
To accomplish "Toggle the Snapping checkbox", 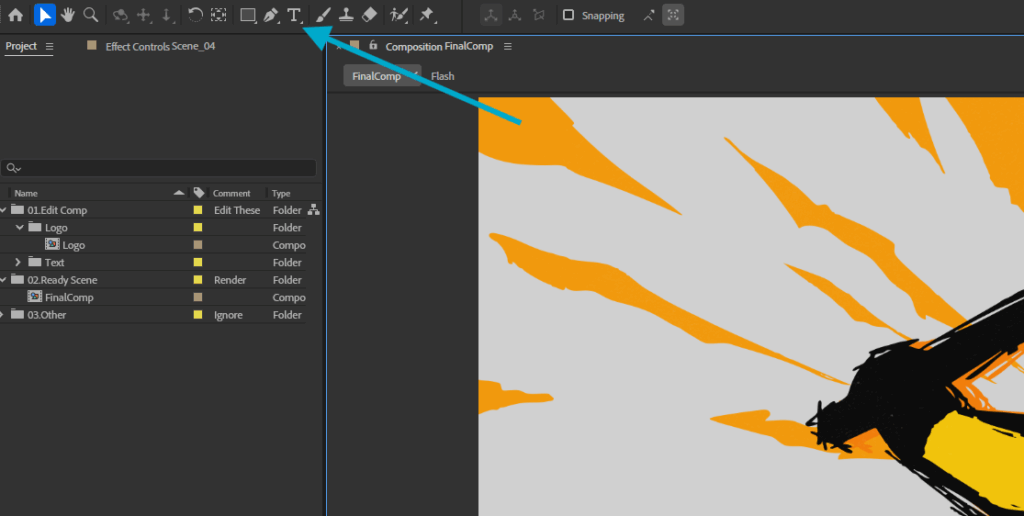I will point(568,15).
